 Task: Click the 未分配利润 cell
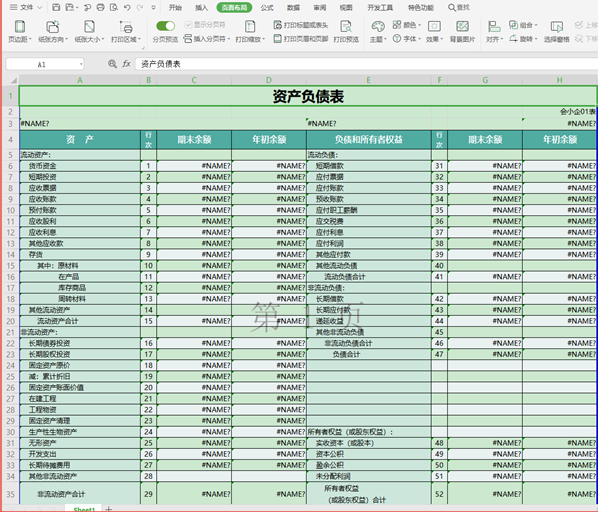(x=369, y=476)
